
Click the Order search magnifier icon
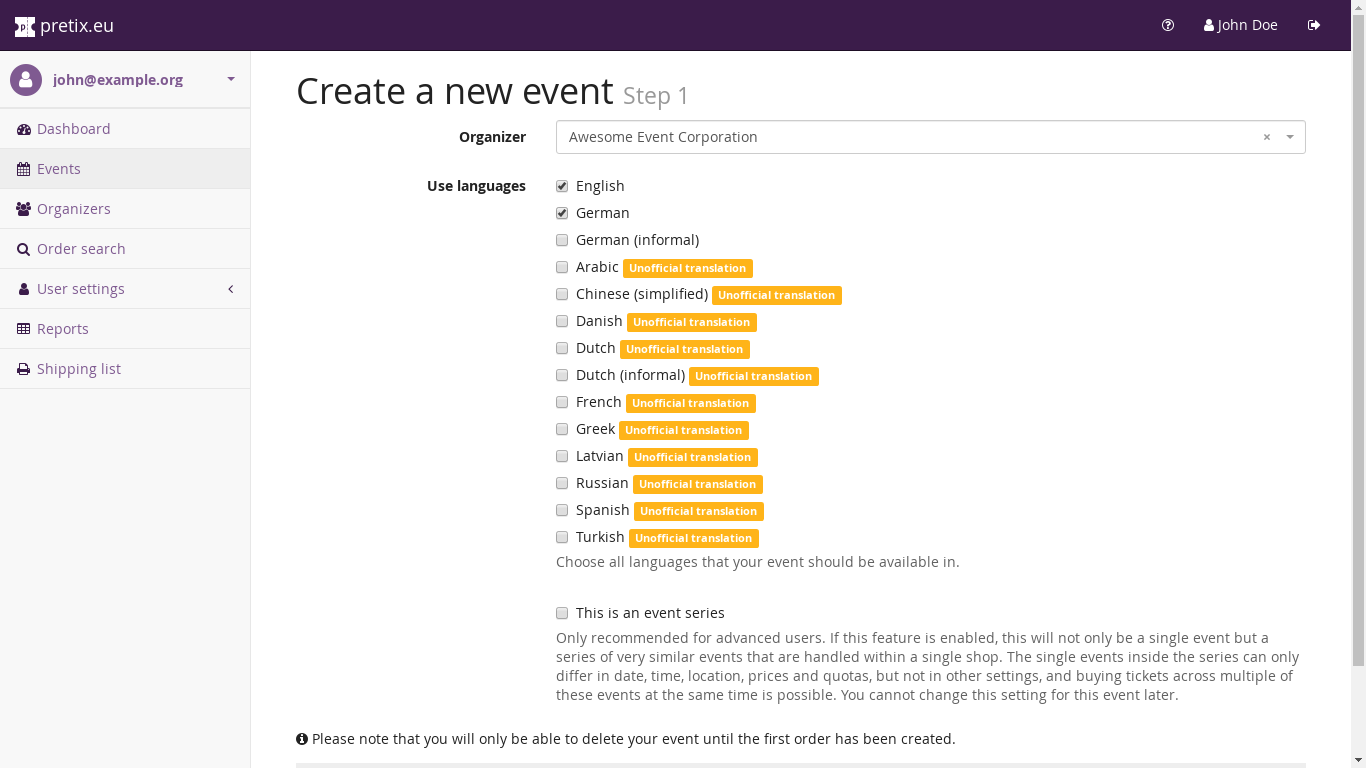pyautogui.click(x=24, y=249)
